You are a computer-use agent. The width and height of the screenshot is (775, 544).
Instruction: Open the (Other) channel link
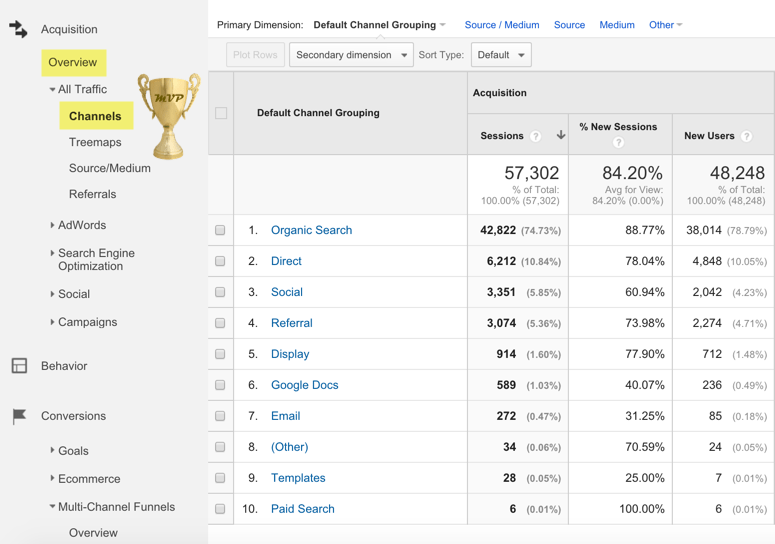point(290,447)
